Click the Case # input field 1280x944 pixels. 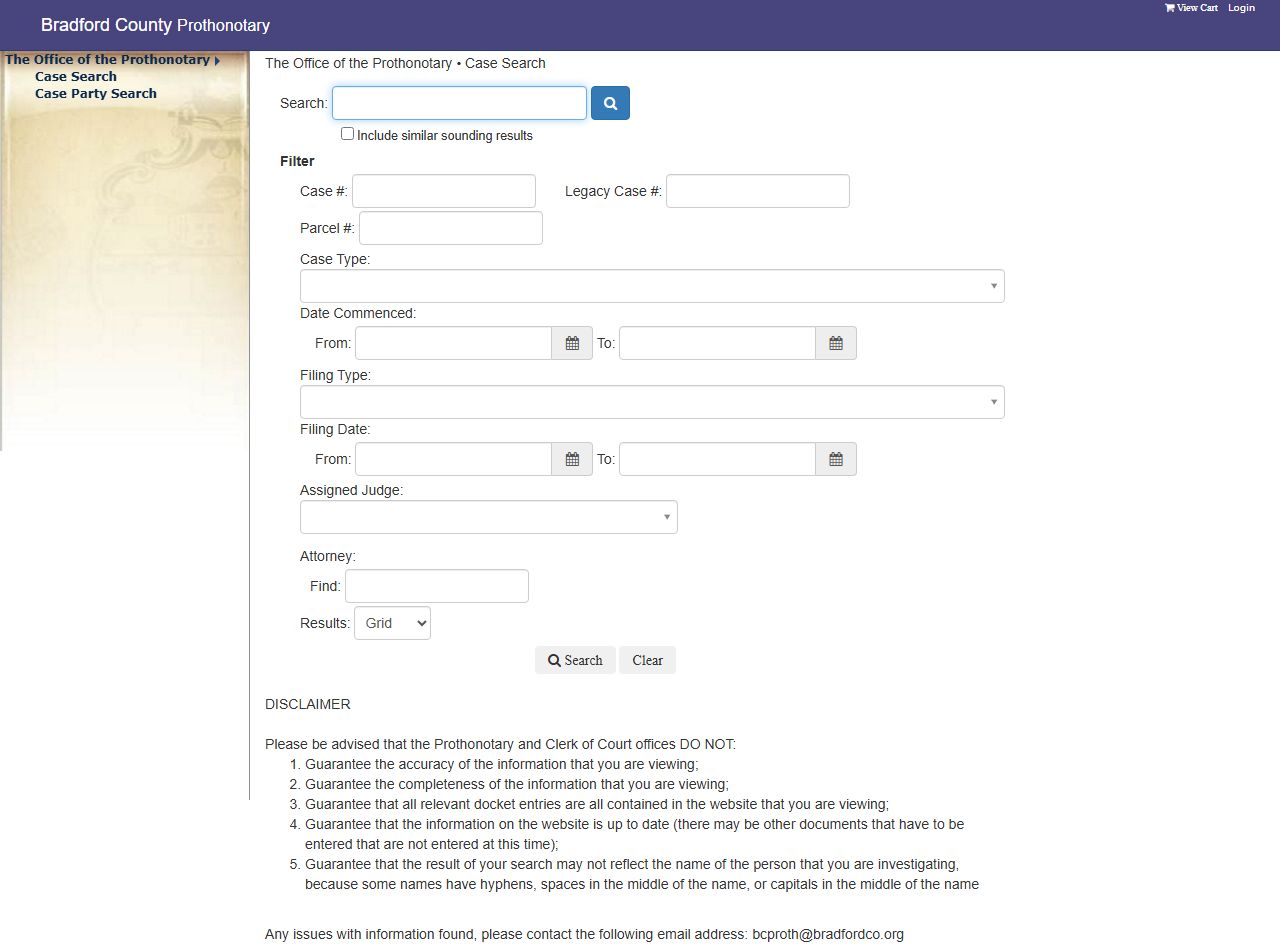[444, 191]
